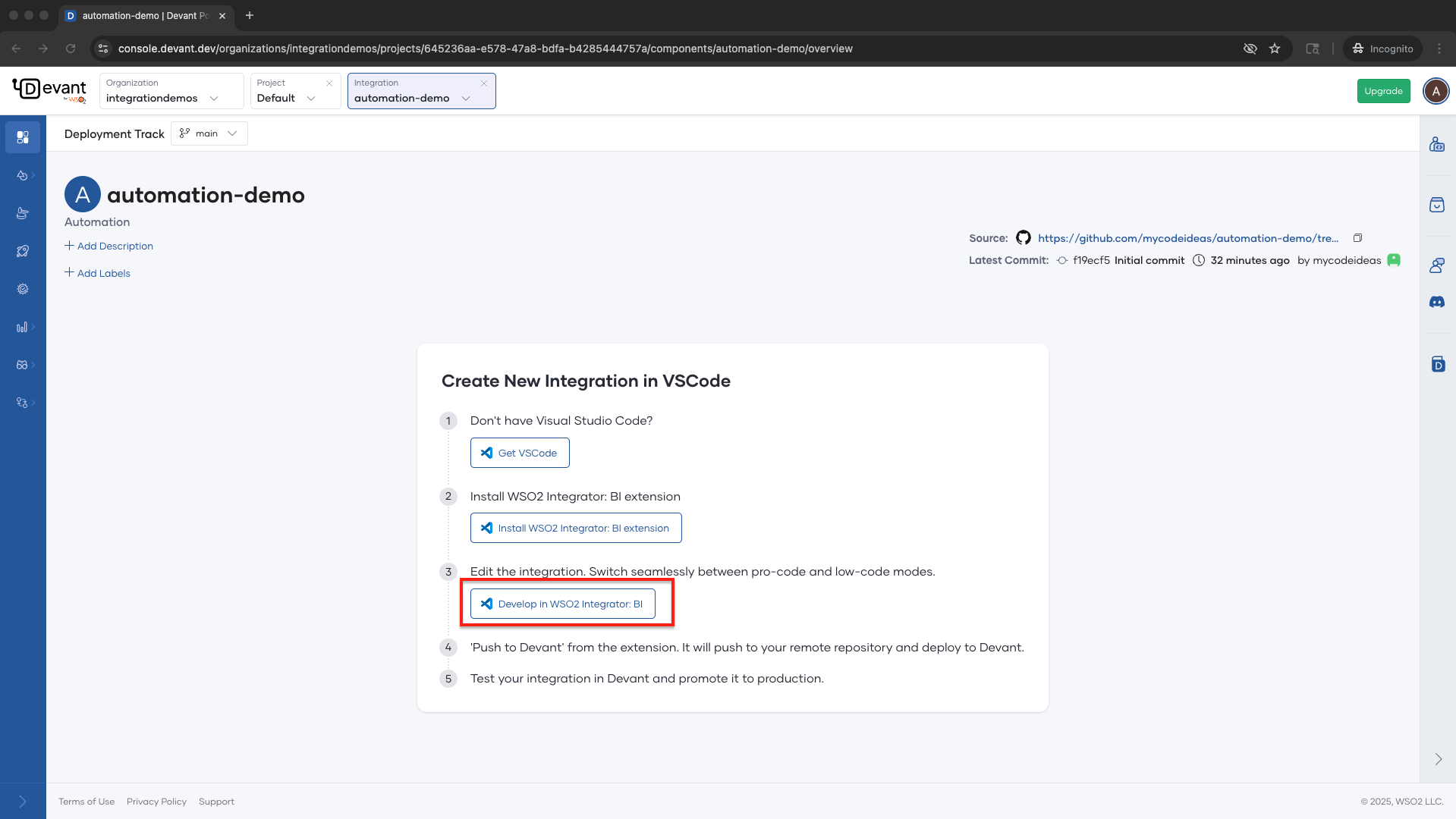Open the marketplace bag icon in right panel

[1437, 205]
